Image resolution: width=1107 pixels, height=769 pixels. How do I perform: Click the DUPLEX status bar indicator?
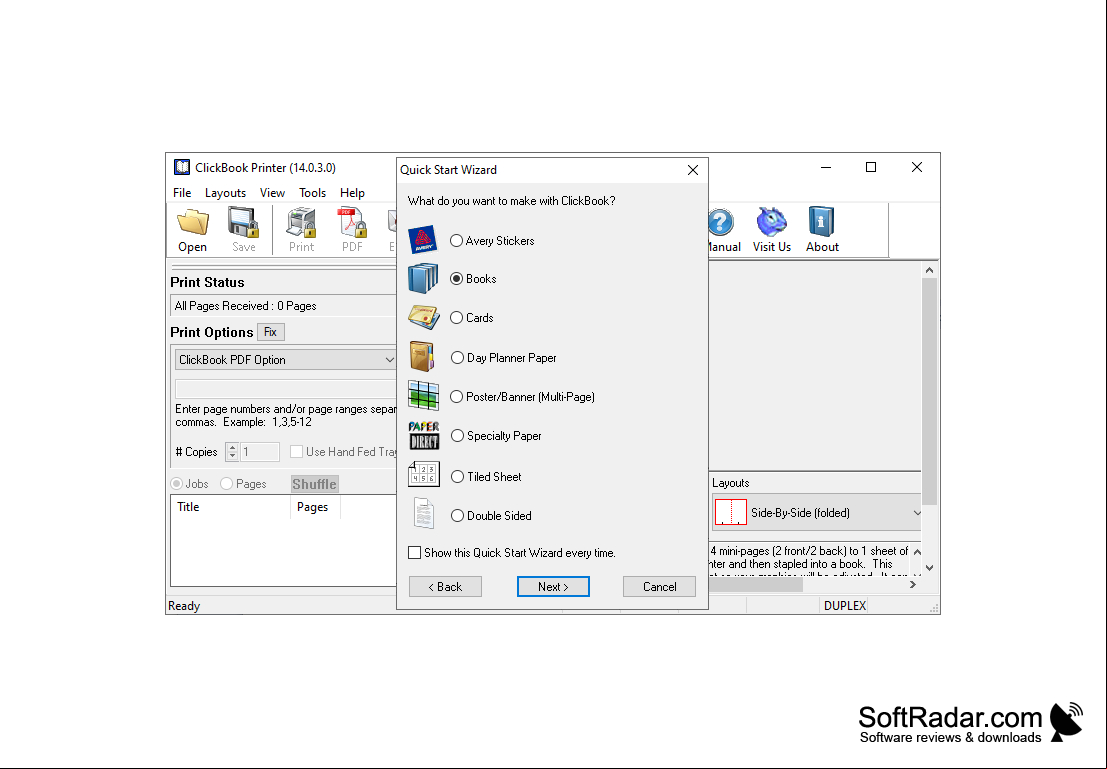point(844,606)
